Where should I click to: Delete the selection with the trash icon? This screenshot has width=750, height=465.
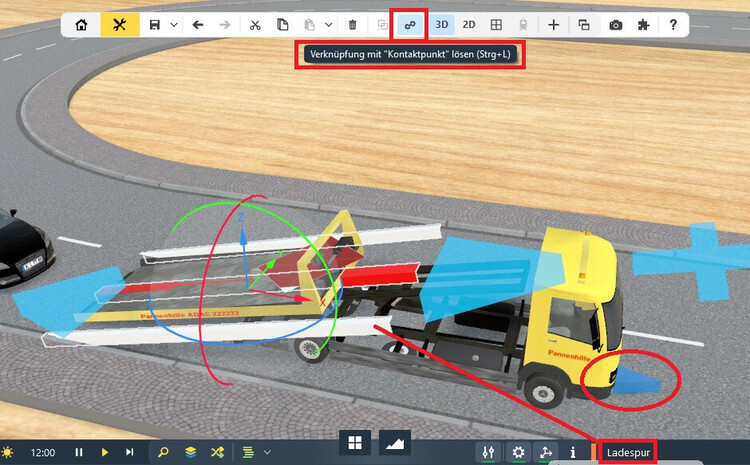tap(353, 25)
